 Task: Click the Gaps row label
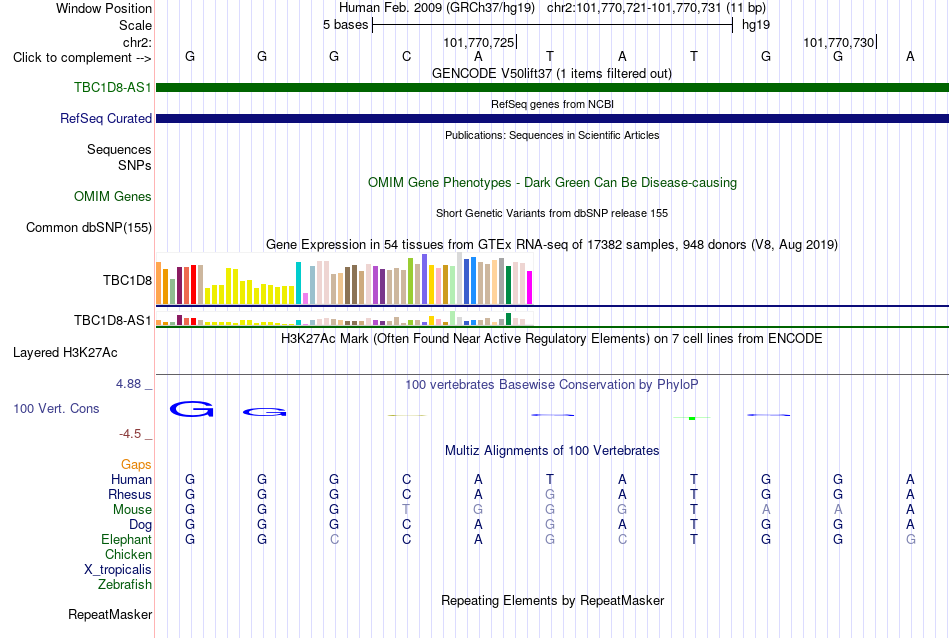136,464
